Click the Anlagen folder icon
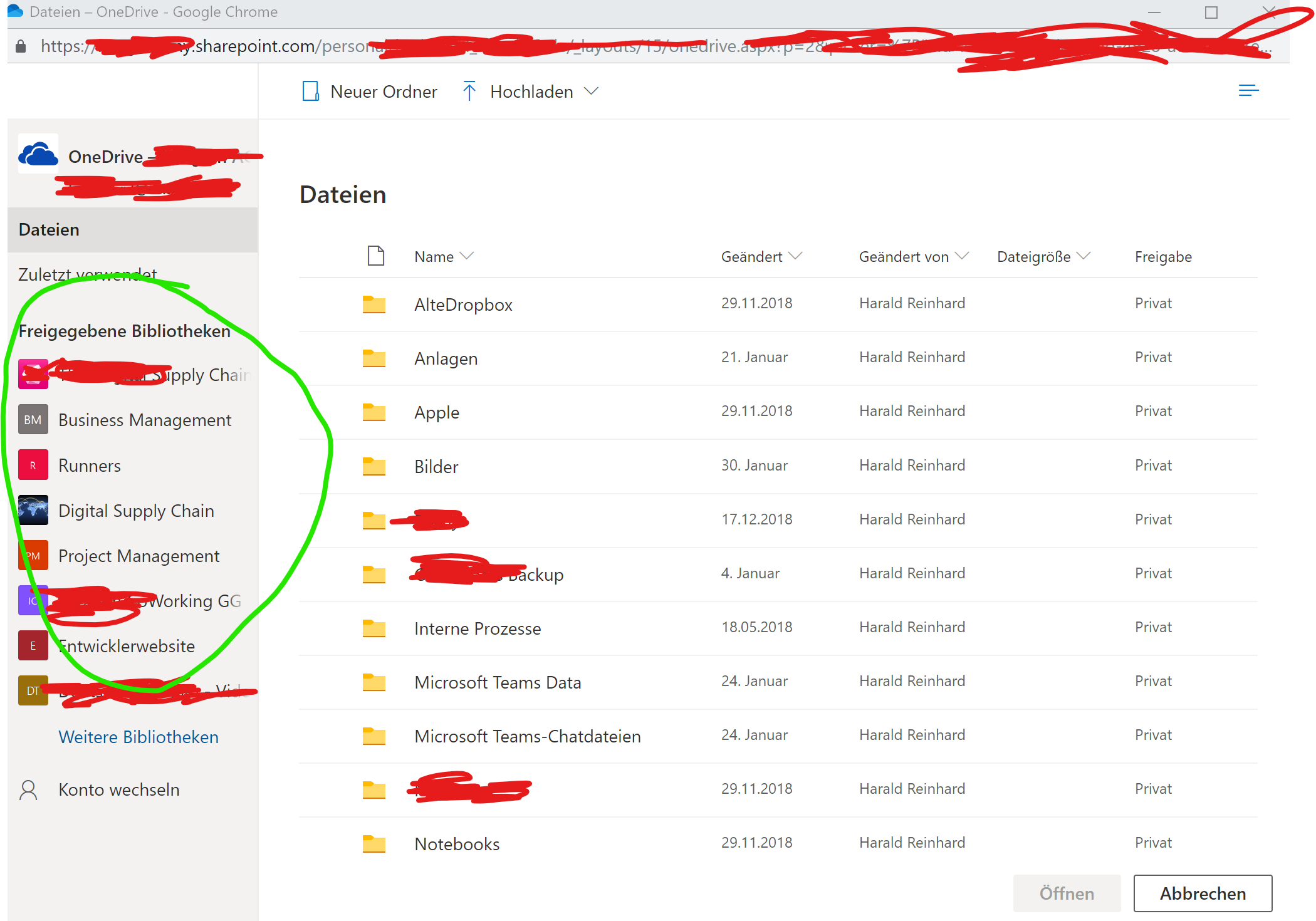Image resolution: width=1316 pixels, height=921 pixels. (374, 358)
